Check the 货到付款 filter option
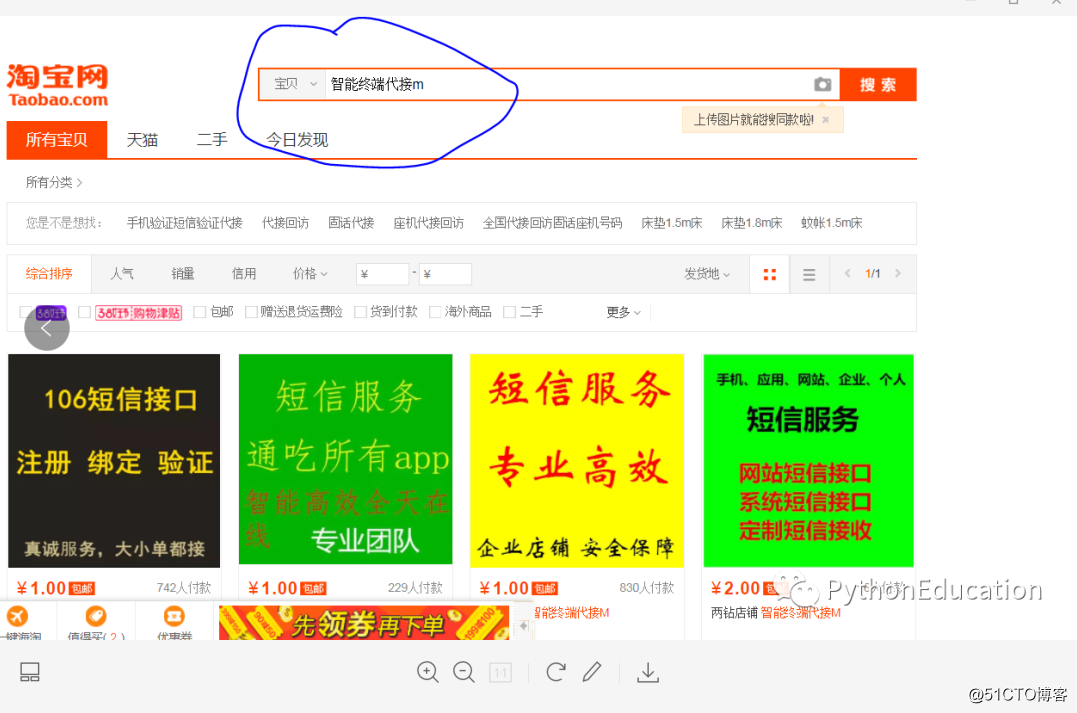 pos(361,311)
